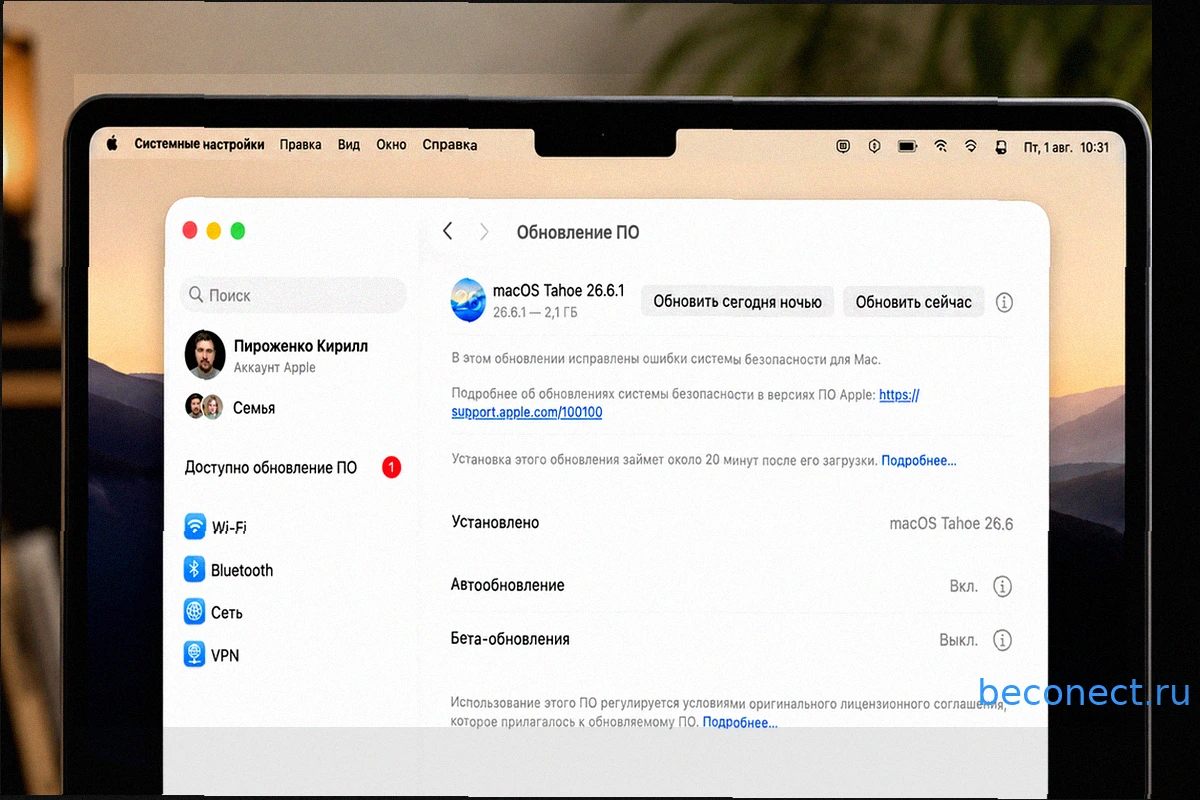Viewport: 1200px width, 800px height.
Task: Click the green zoom window button
Action: tap(238, 231)
